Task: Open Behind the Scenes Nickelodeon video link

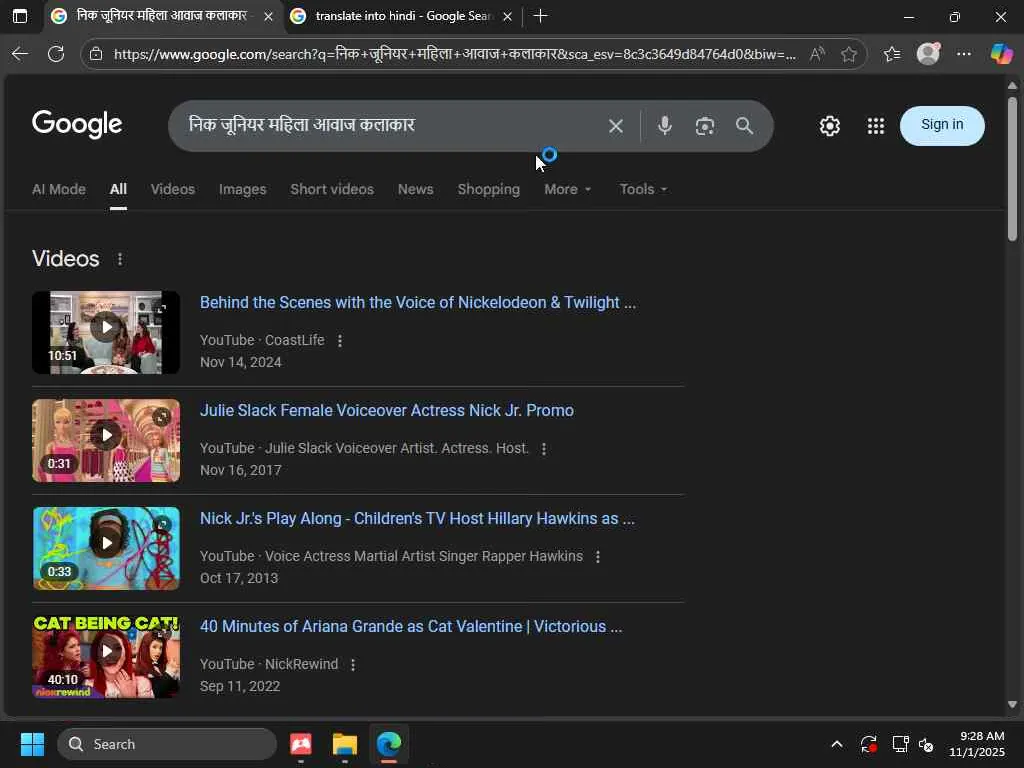Action: click(417, 302)
